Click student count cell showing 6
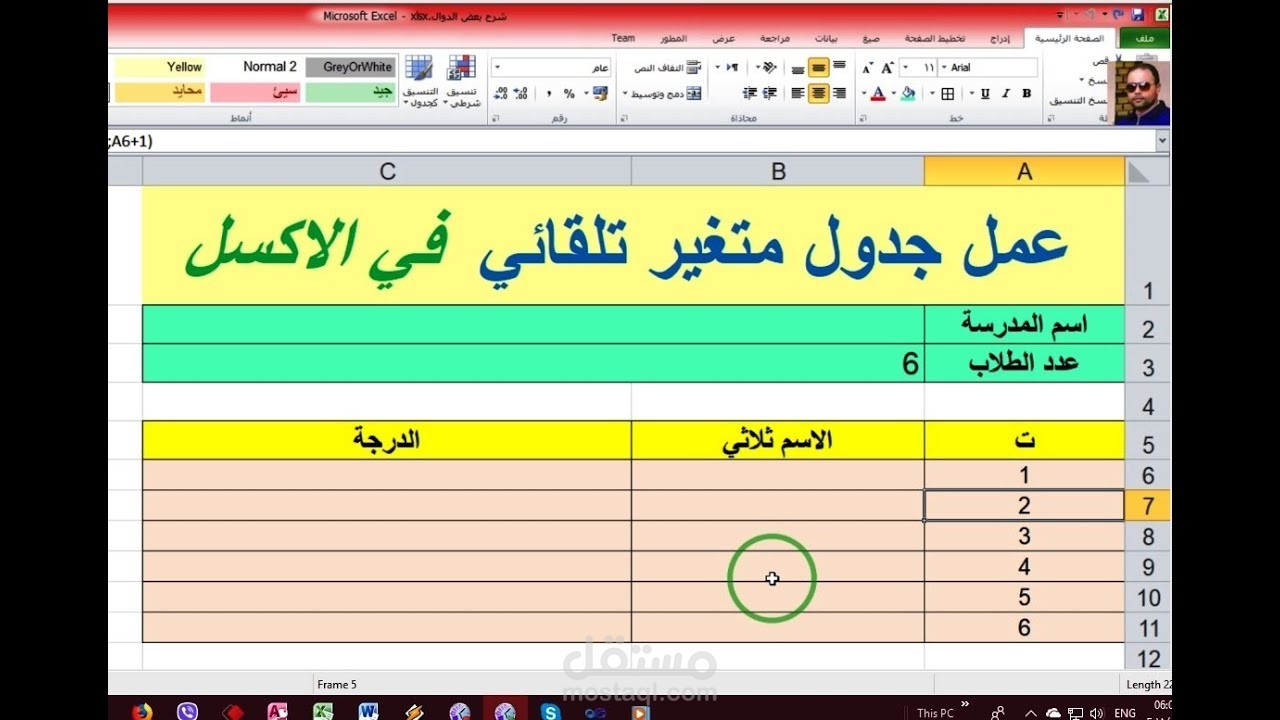1280x720 pixels. coord(533,363)
